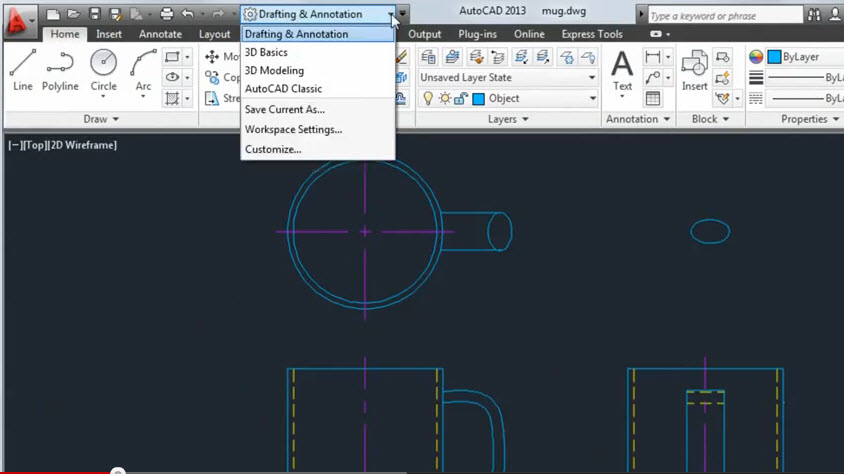Select 3D Modeling workspace
844x474 pixels.
click(x=318, y=70)
